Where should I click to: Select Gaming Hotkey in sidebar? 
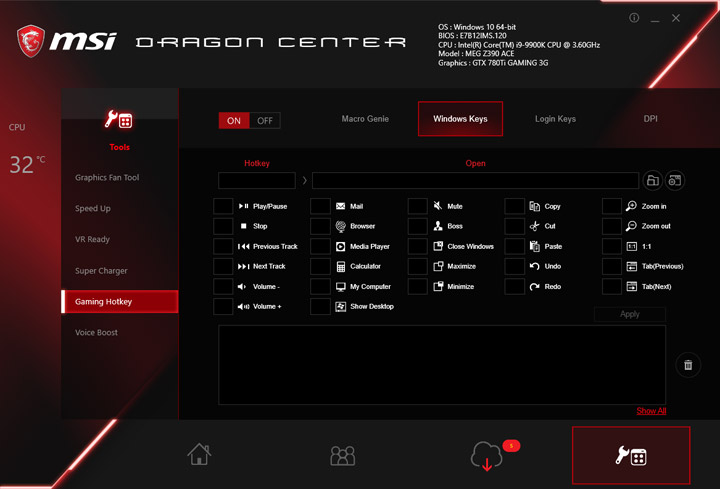point(120,302)
